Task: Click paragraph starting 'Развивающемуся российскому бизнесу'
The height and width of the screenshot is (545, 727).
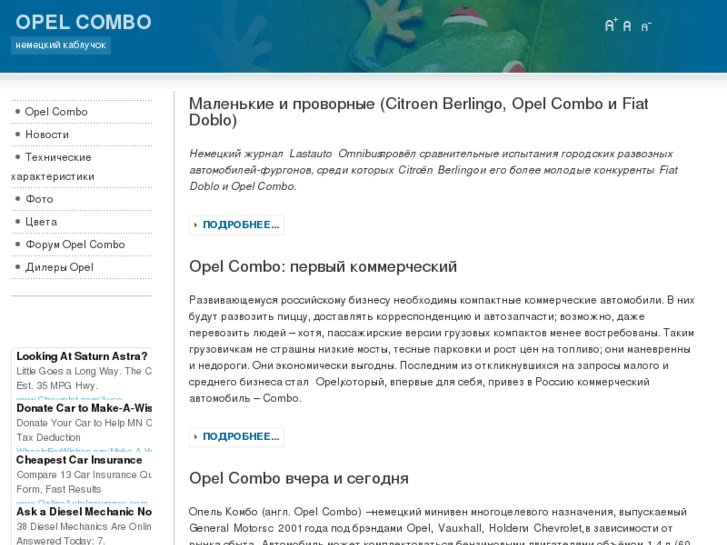Action: pyautogui.click(x=442, y=349)
